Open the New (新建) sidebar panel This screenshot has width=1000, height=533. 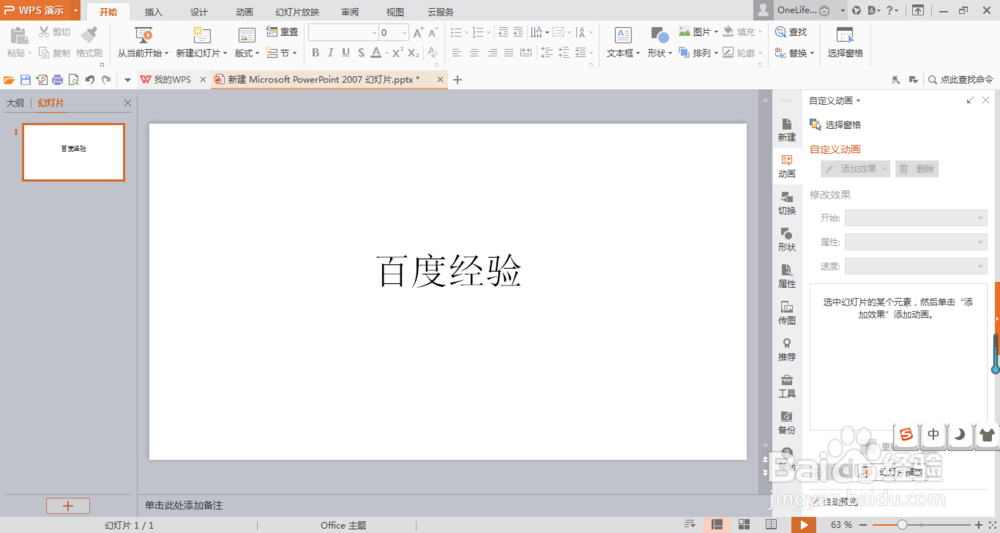[x=786, y=130]
